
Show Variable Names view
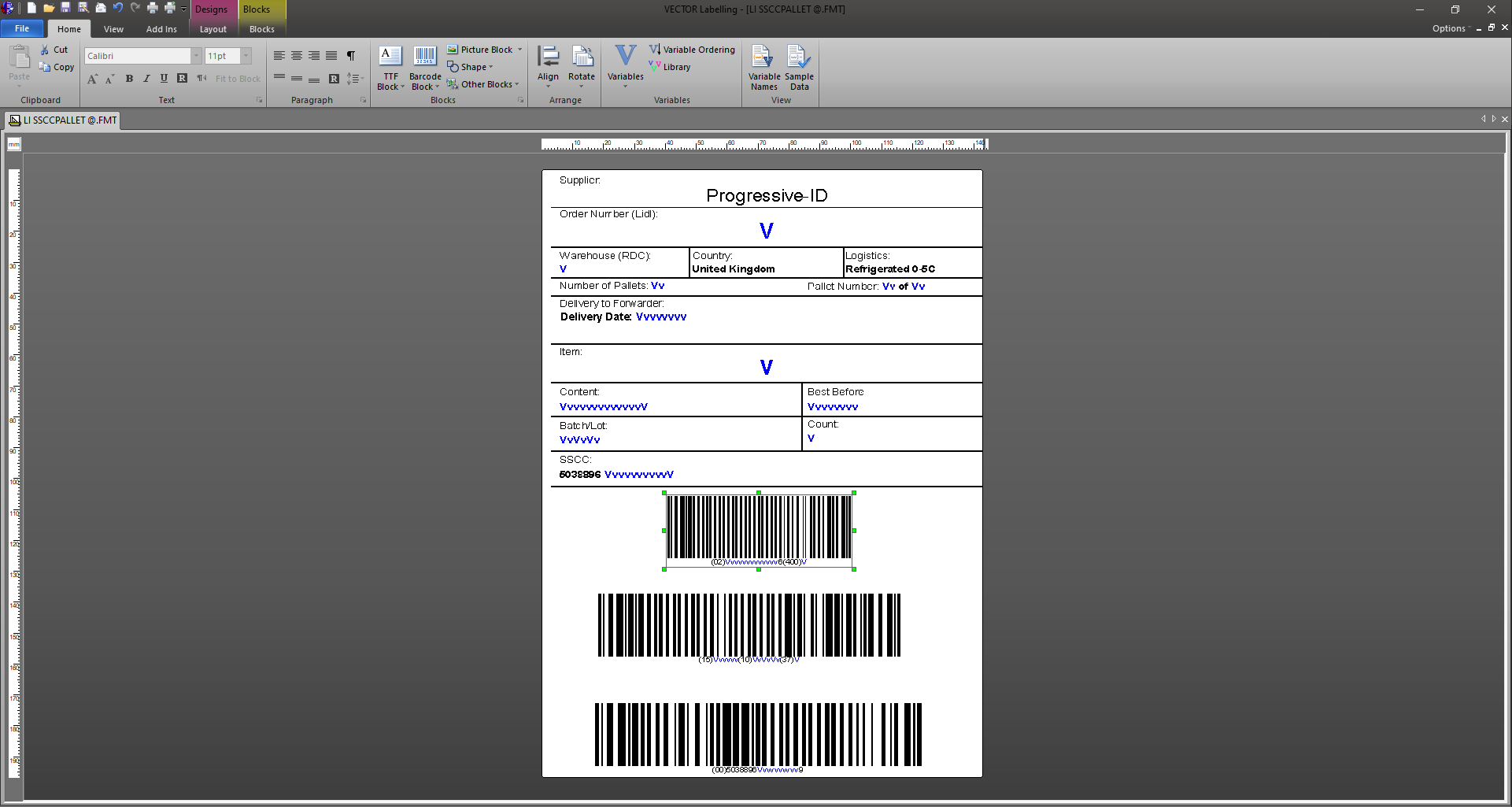coord(764,68)
